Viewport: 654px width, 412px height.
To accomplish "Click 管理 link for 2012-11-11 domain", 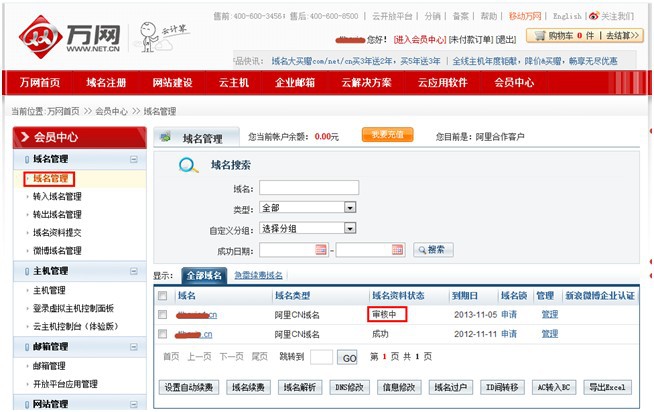I will pos(549,334).
